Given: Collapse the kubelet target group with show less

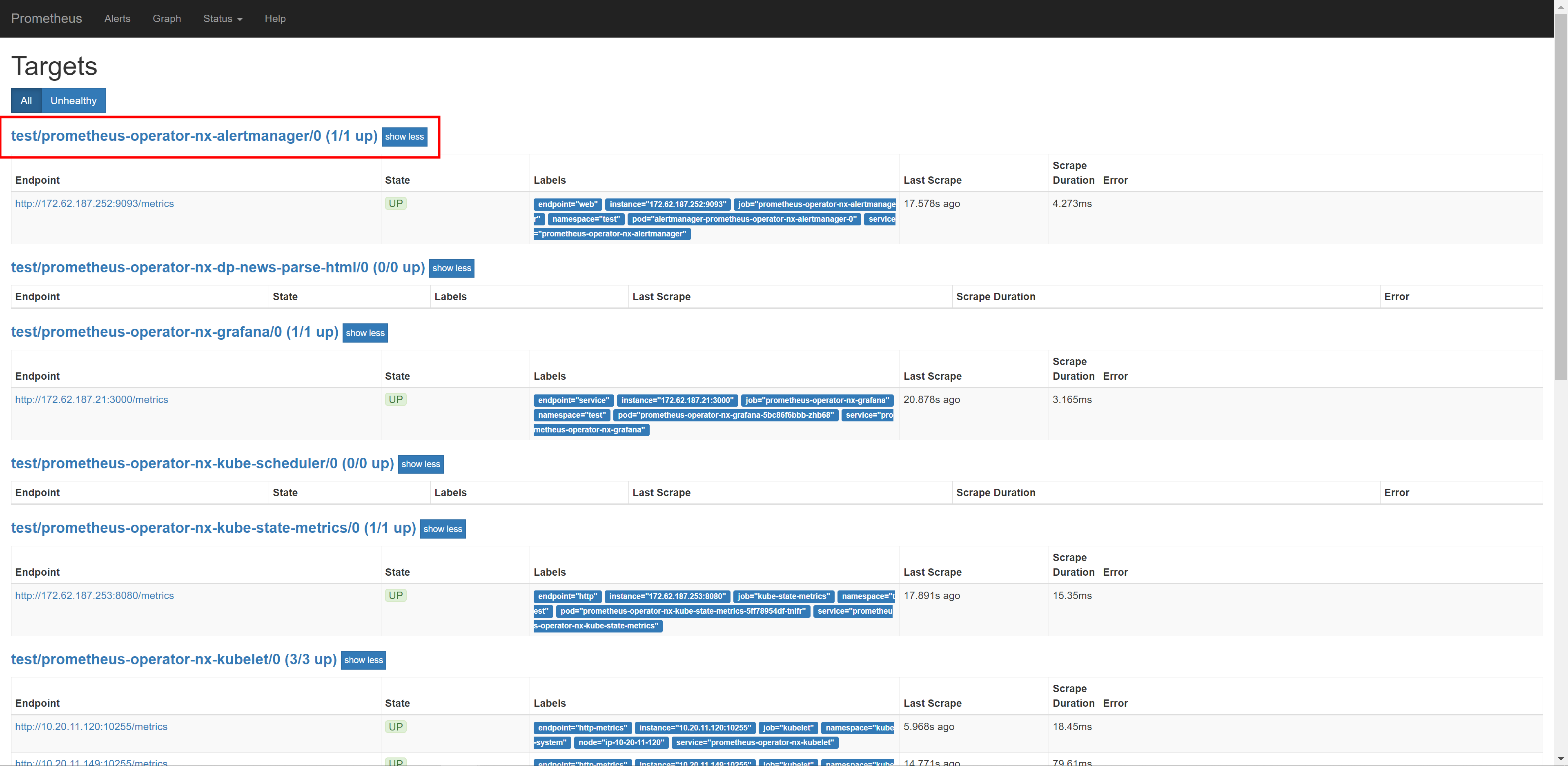Looking at the screenshot, I should 363,660.
